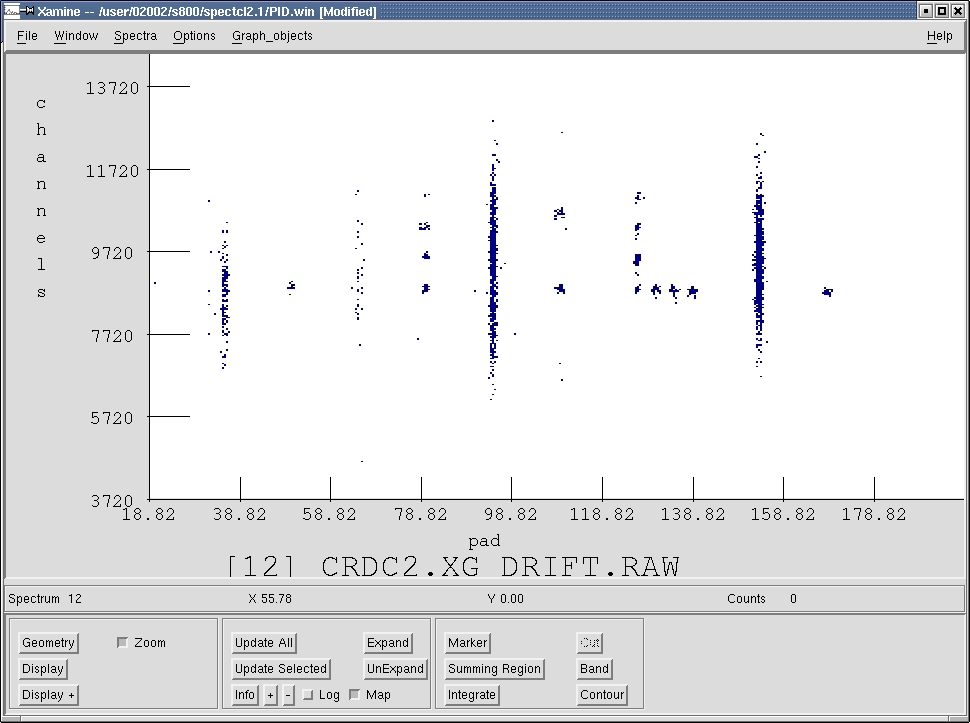Click the plus button next to Info
Viewport: 970px width, 723px height.
coord(270,695)
